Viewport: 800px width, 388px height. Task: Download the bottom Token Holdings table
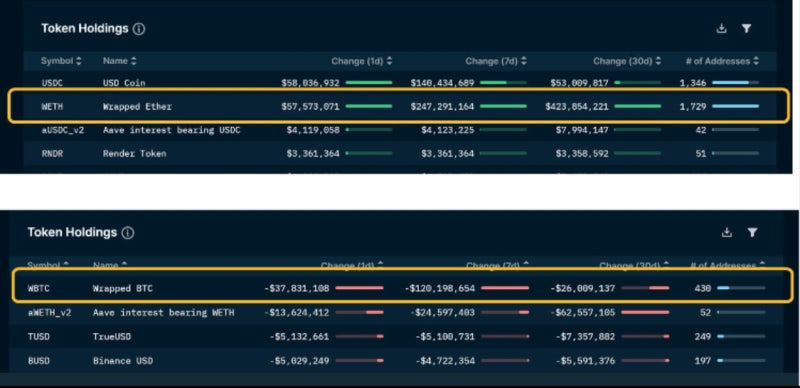pos(727,233)
